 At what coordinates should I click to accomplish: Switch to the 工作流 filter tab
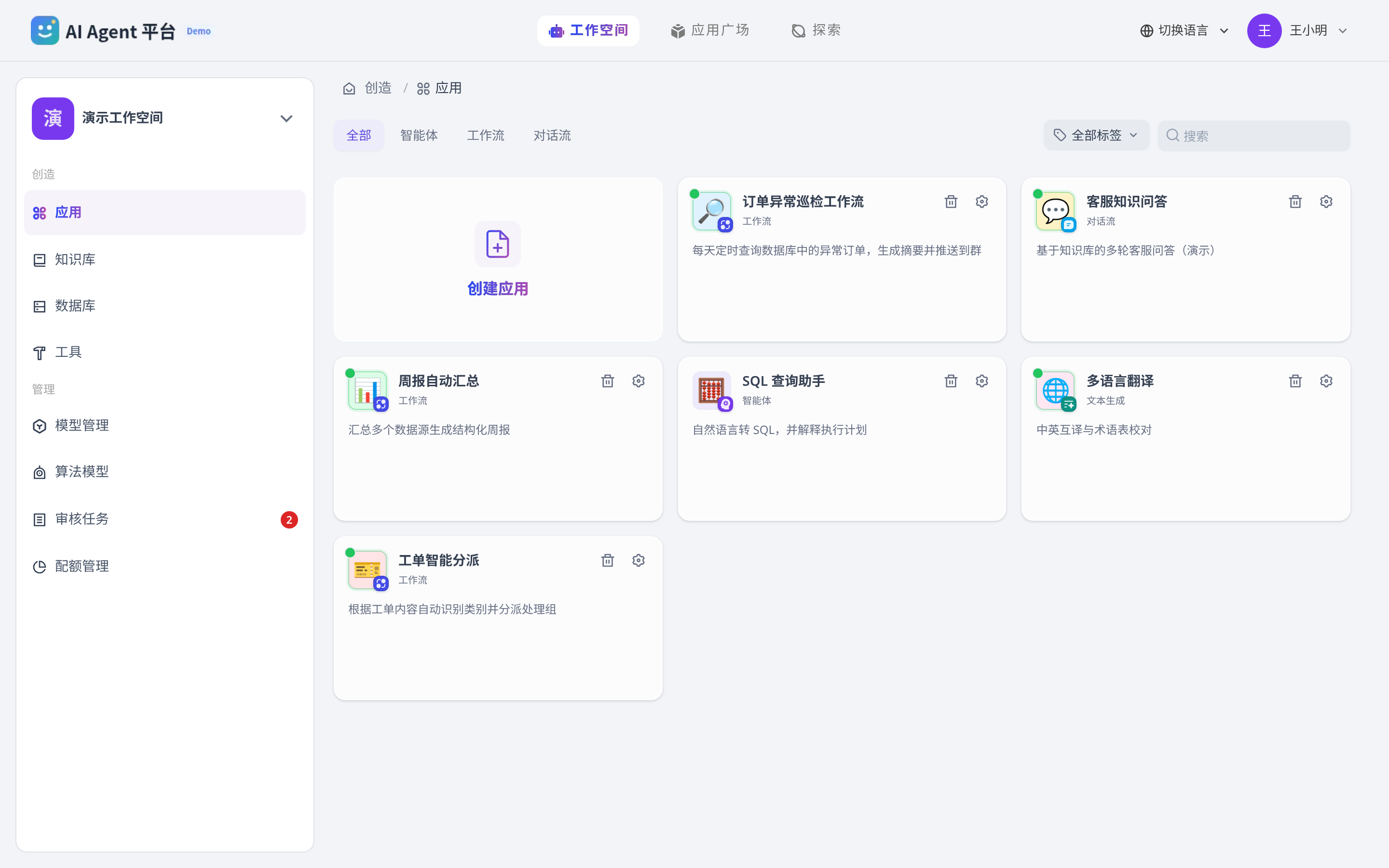pos(486,136)
